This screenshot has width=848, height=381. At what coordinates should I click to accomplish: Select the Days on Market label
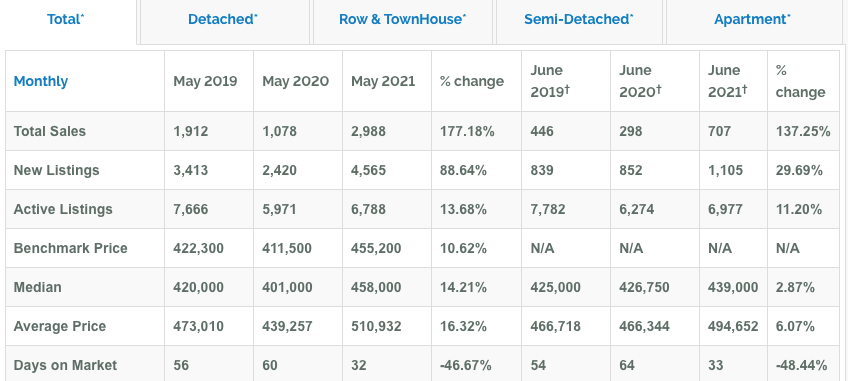pyautogui.click(x=65, y=365)
